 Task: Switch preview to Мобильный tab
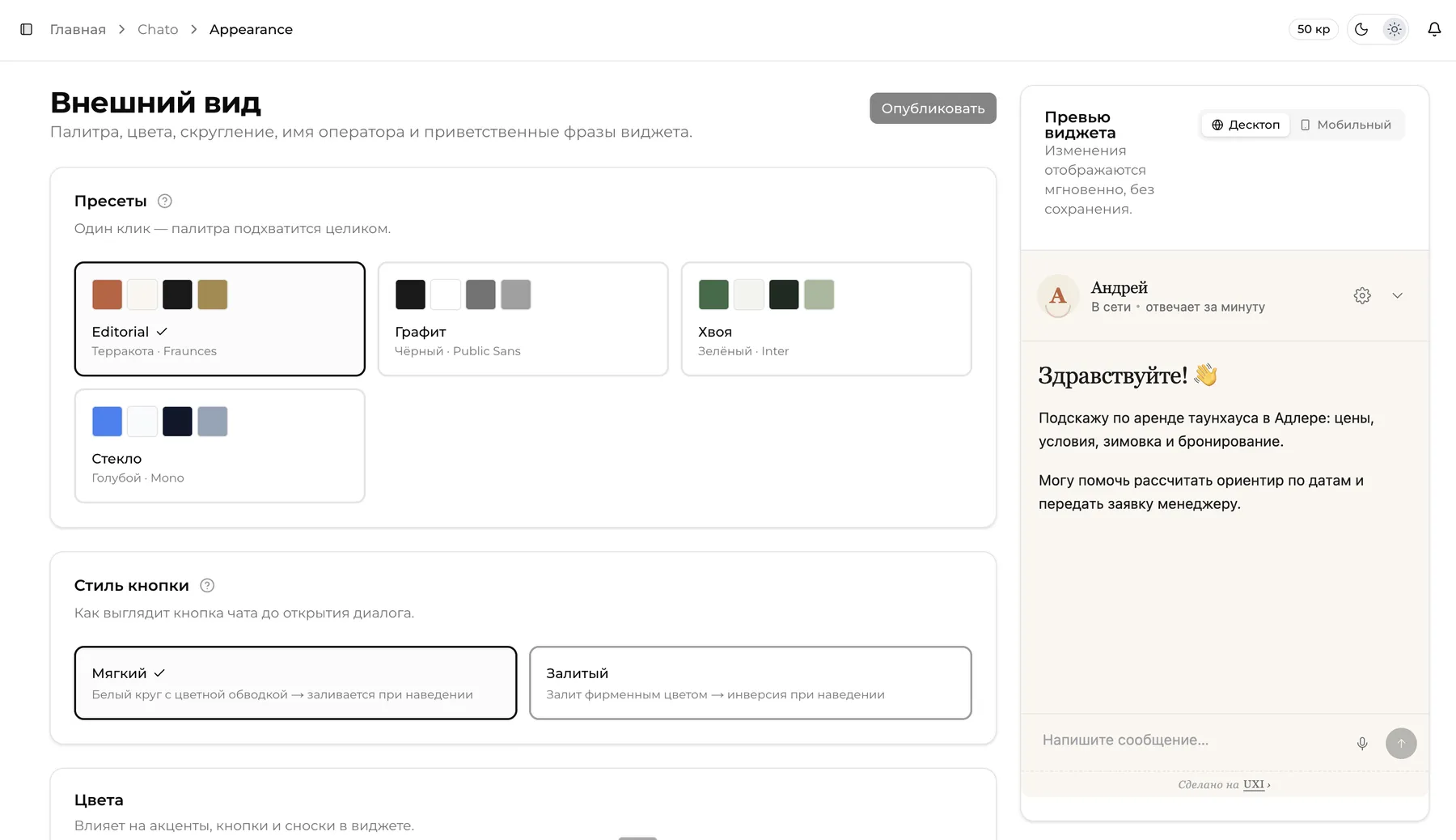coord(1346,125)
